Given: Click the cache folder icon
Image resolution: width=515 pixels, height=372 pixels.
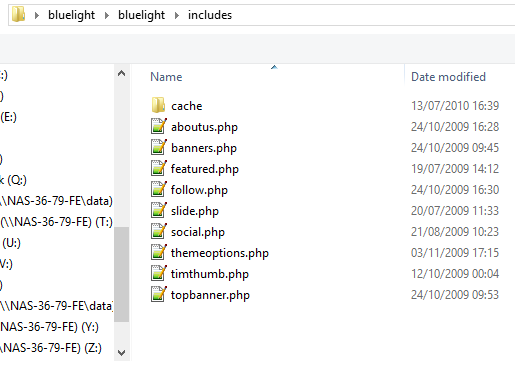Looking at the screenshot, I should coord(158,105).
